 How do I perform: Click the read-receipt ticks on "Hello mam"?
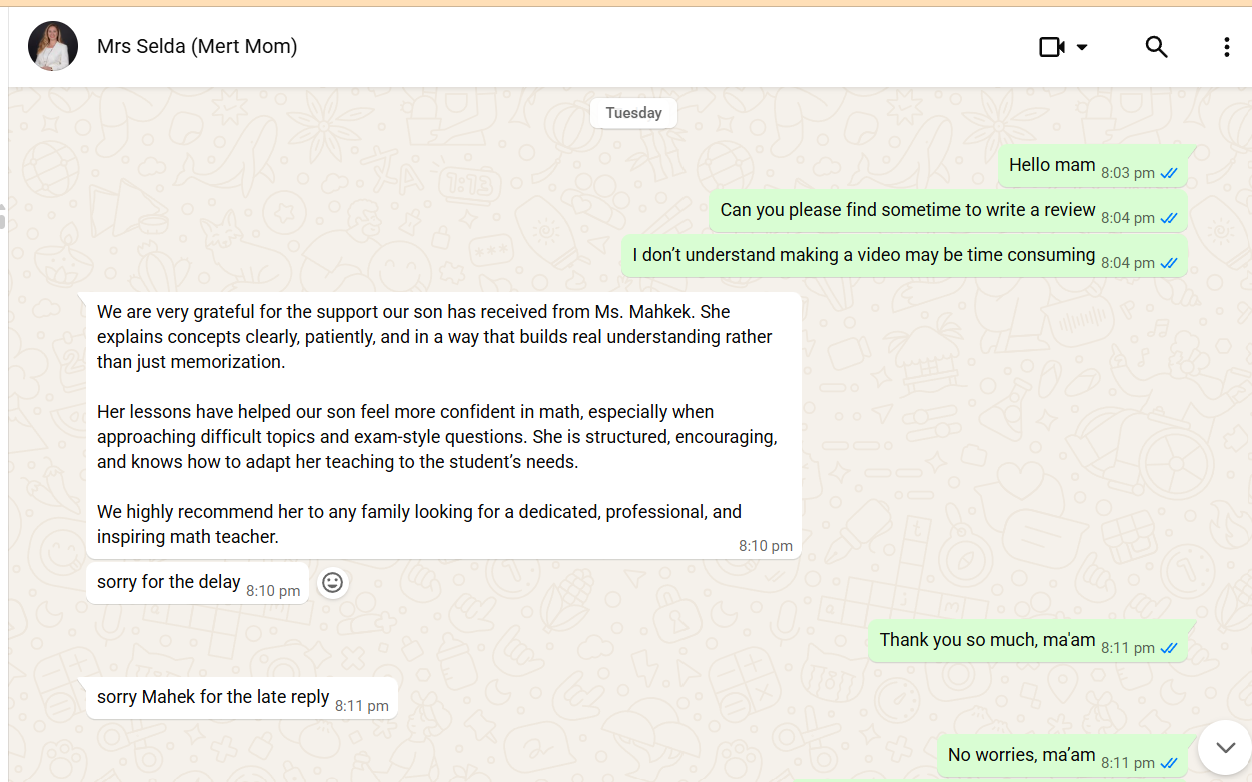tap(1169, 173)
